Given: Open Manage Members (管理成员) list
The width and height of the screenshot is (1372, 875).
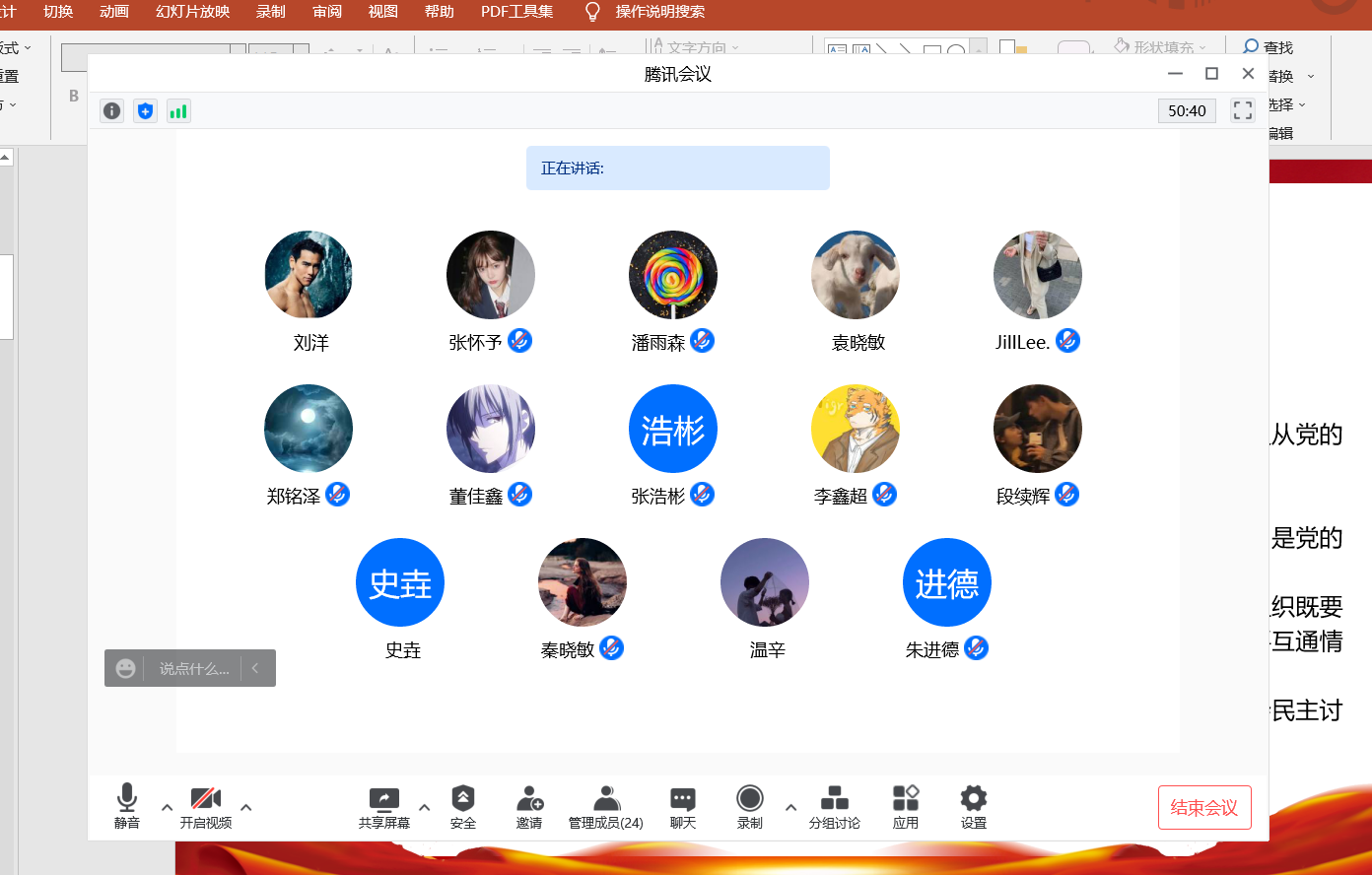Looking at the screenshot, I should (x=605, y=807).
